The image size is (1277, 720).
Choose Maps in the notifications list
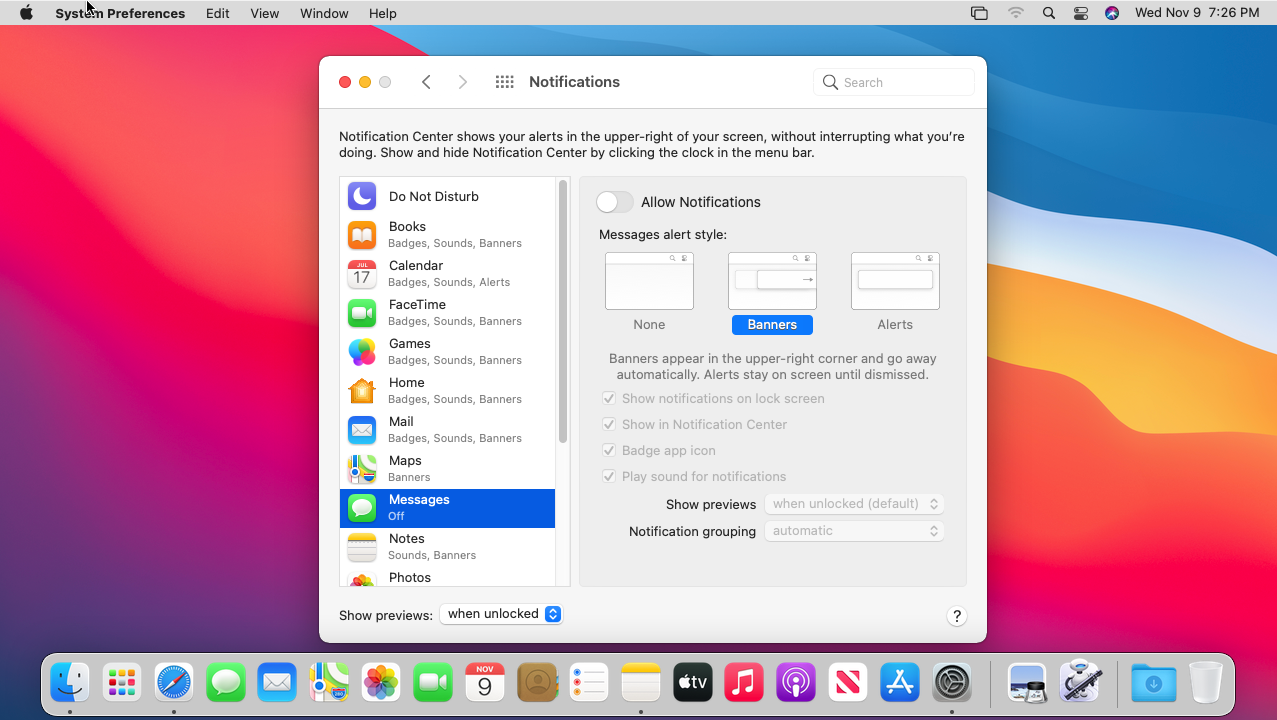pyautogui.click(x=447, y=469)
